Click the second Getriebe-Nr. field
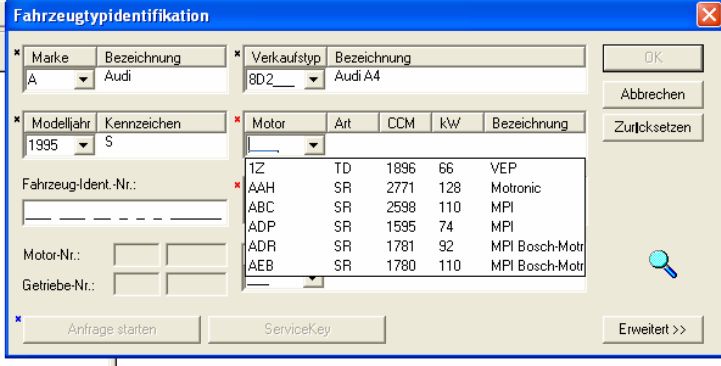The height and width of the screenshot is (366, 721). point(196,284)
